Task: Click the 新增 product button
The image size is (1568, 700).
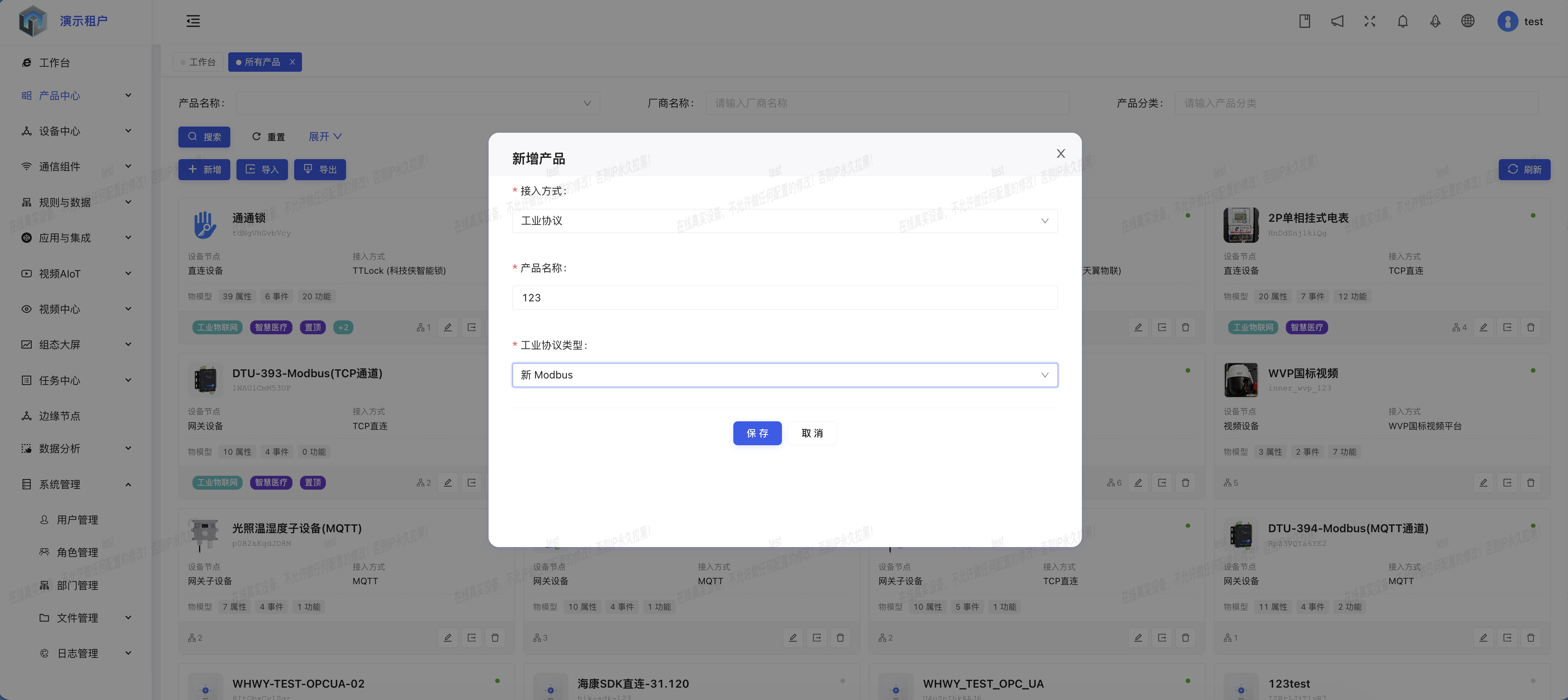Action: point(204,169)
